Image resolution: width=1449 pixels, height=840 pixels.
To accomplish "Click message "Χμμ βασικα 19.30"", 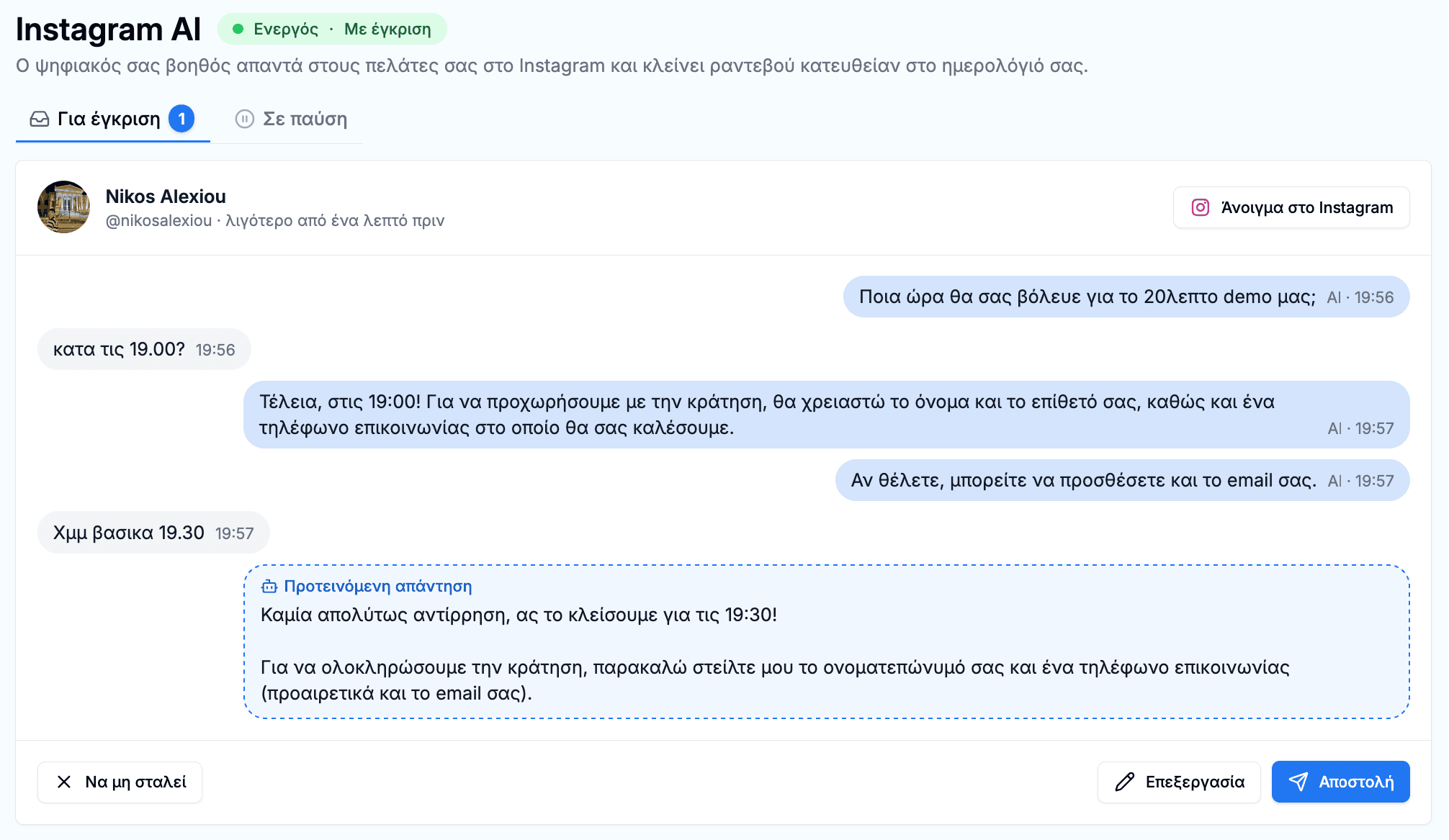I will point(153,533).
